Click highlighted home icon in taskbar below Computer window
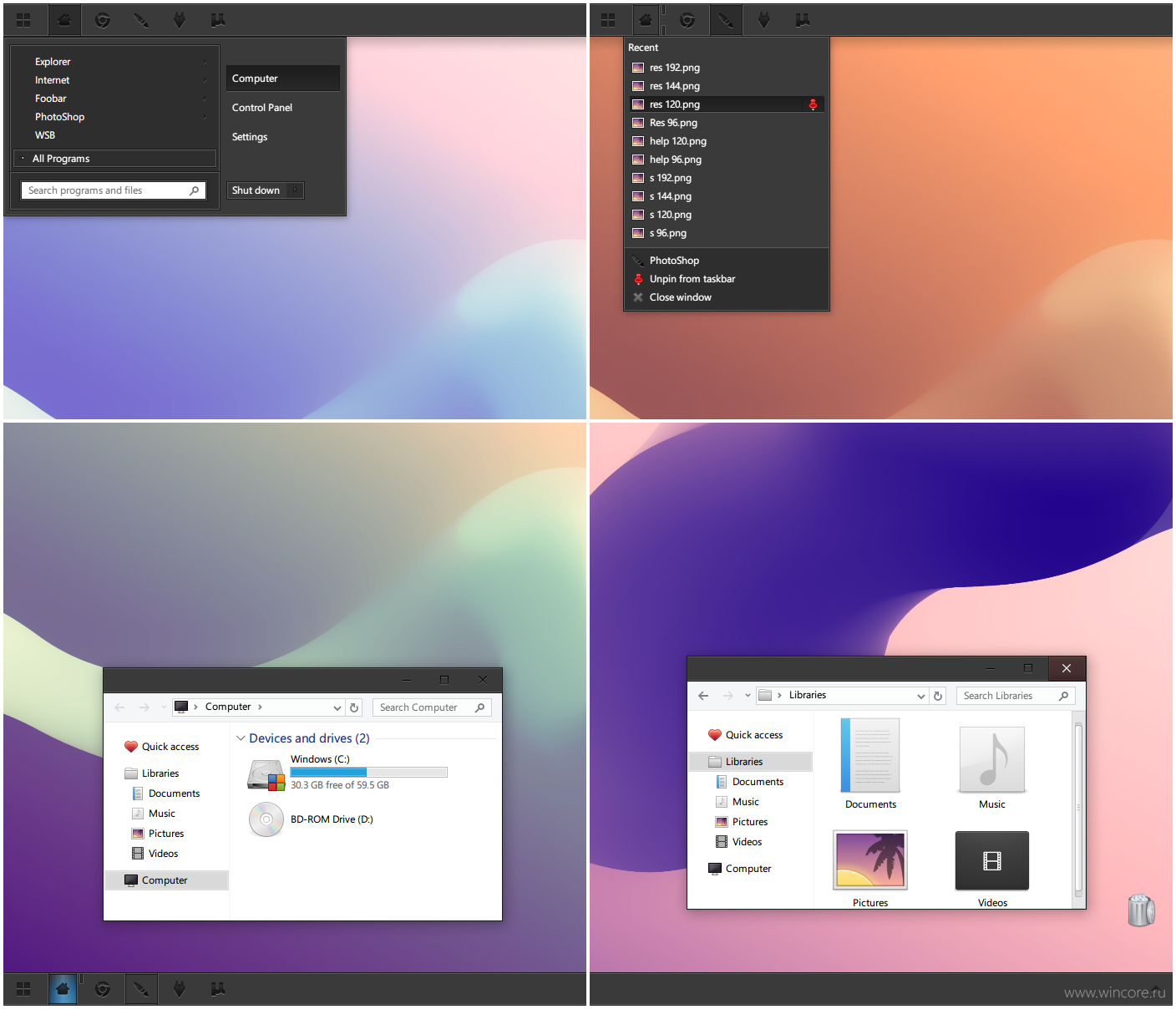1176x1009 pixels. click(x=63, y=989)
